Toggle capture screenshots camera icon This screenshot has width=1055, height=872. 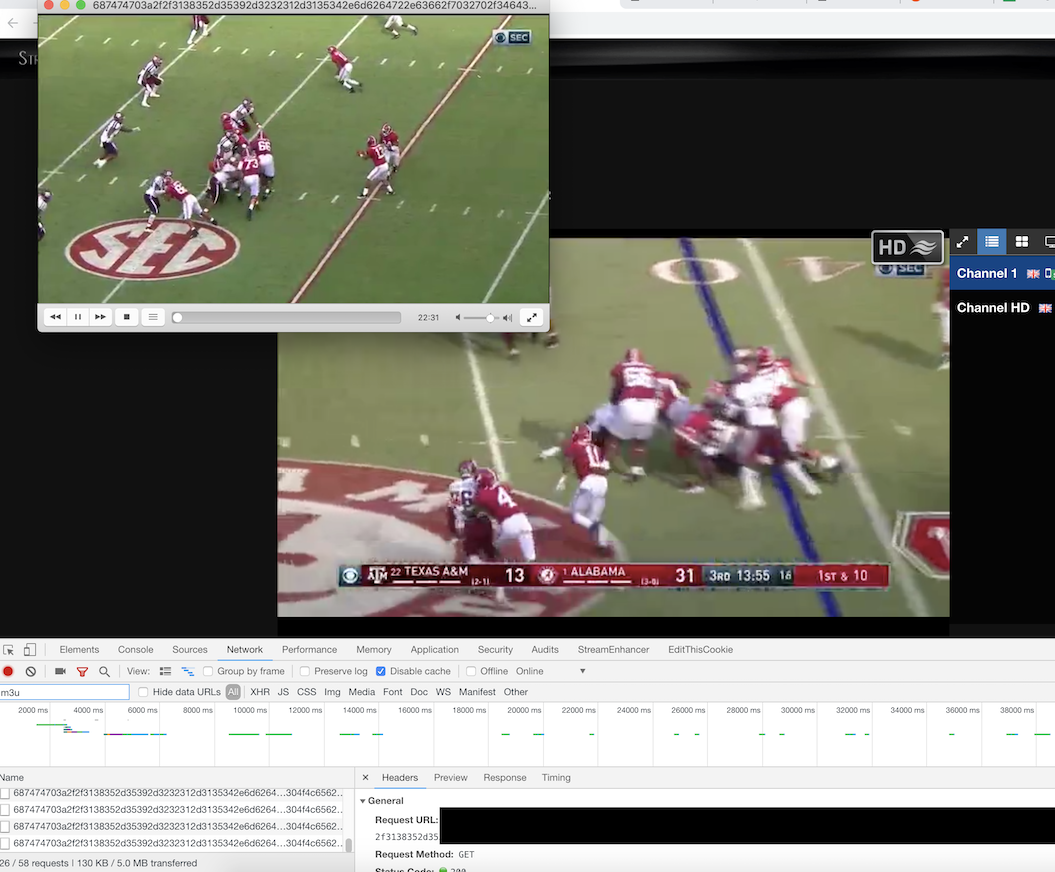point(60,671)
